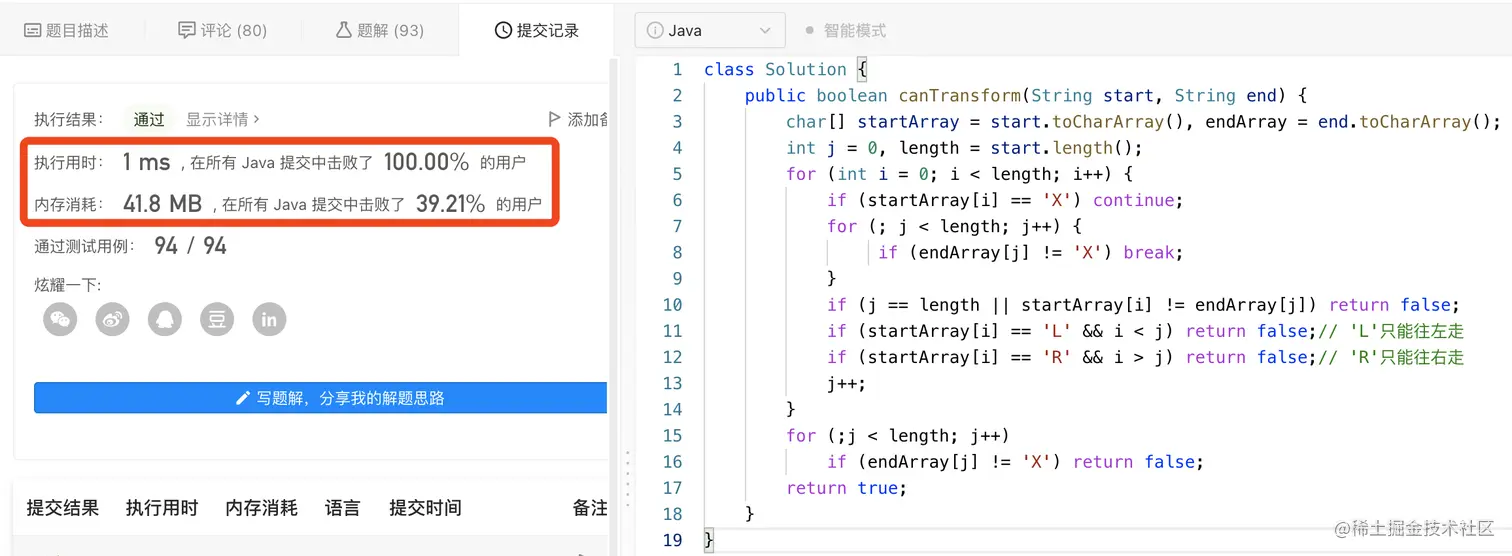
Task: Click the 'int j = 0, length' code line
Action: [x=964, y=148]
